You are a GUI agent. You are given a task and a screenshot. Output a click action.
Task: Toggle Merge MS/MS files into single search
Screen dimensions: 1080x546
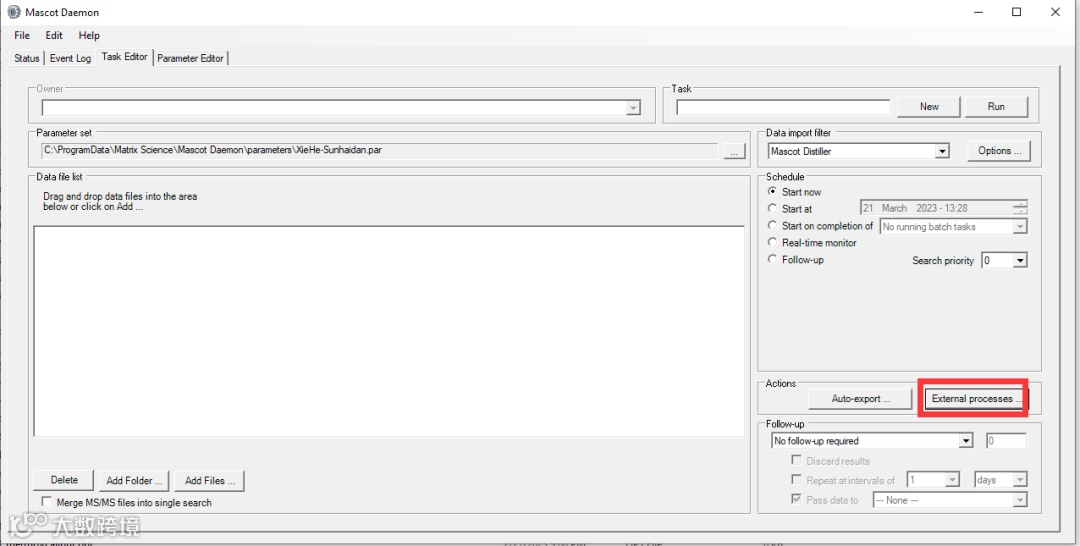click(x=48, y=503)
